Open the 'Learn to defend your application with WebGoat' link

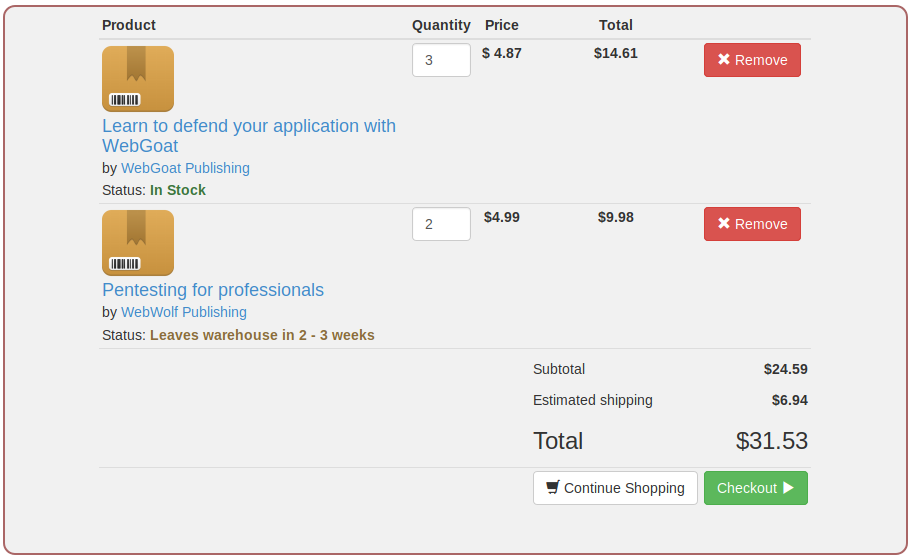coord(248,127)
